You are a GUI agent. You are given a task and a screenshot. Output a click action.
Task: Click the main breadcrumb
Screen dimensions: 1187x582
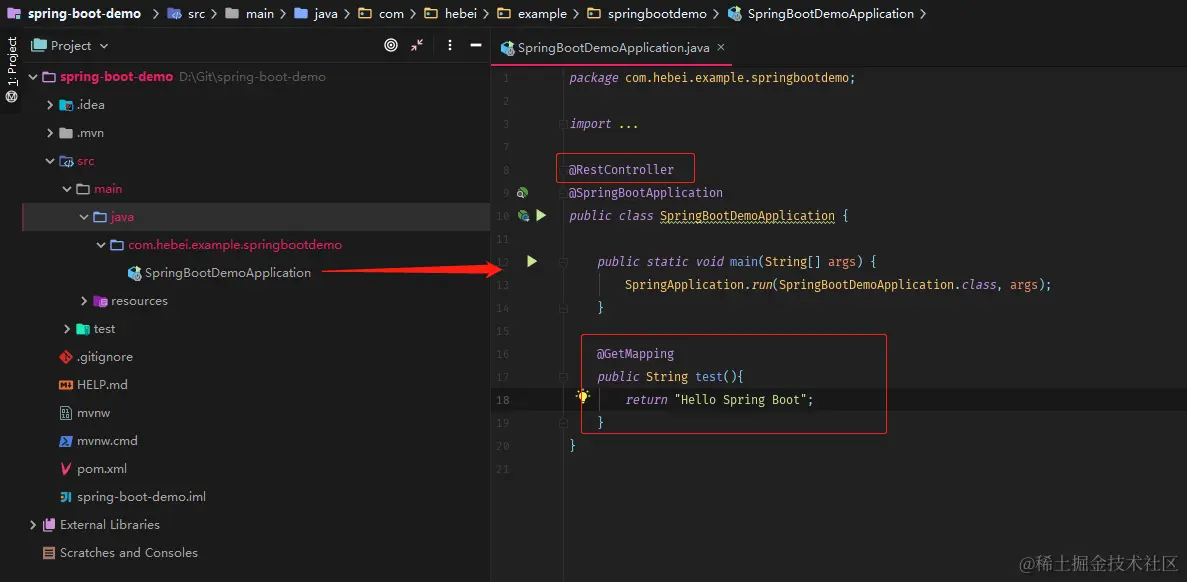[x=260, y=14]
